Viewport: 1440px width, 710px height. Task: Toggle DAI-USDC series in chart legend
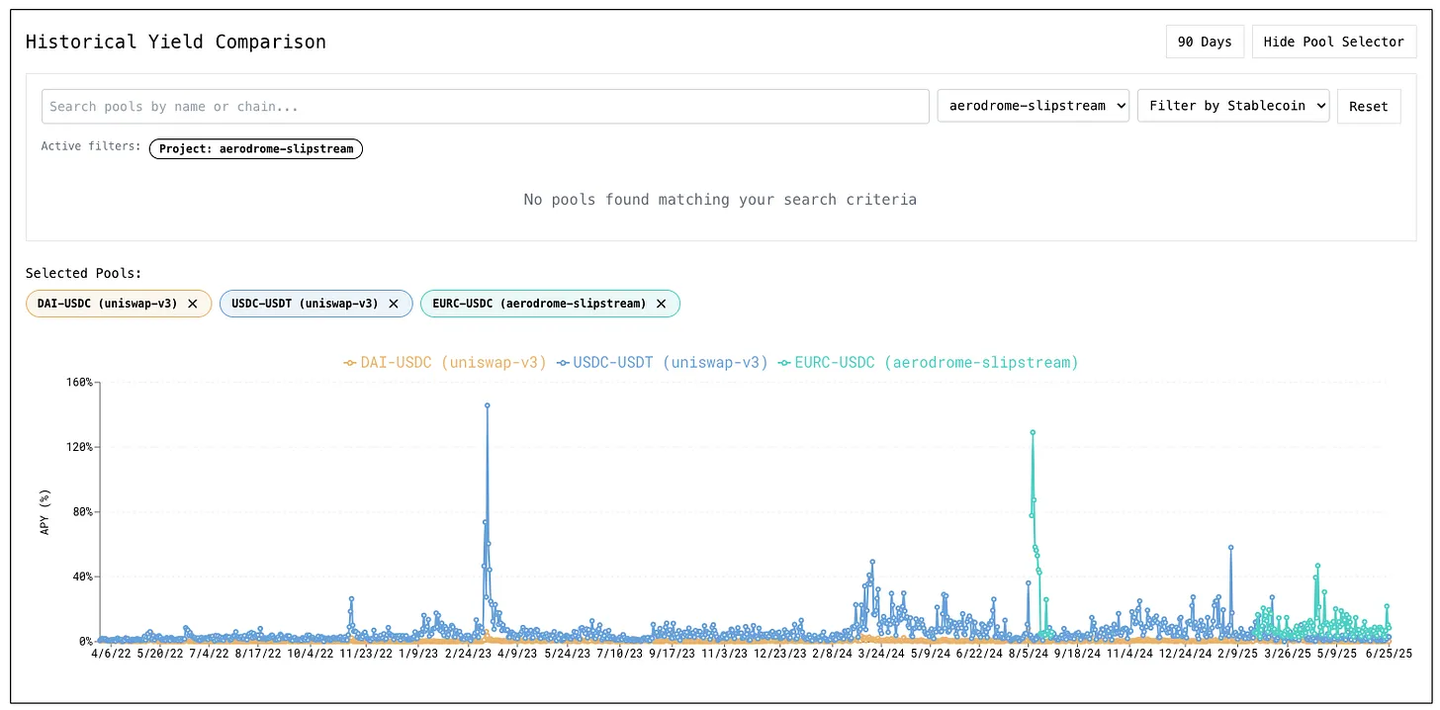coord(454,362)
